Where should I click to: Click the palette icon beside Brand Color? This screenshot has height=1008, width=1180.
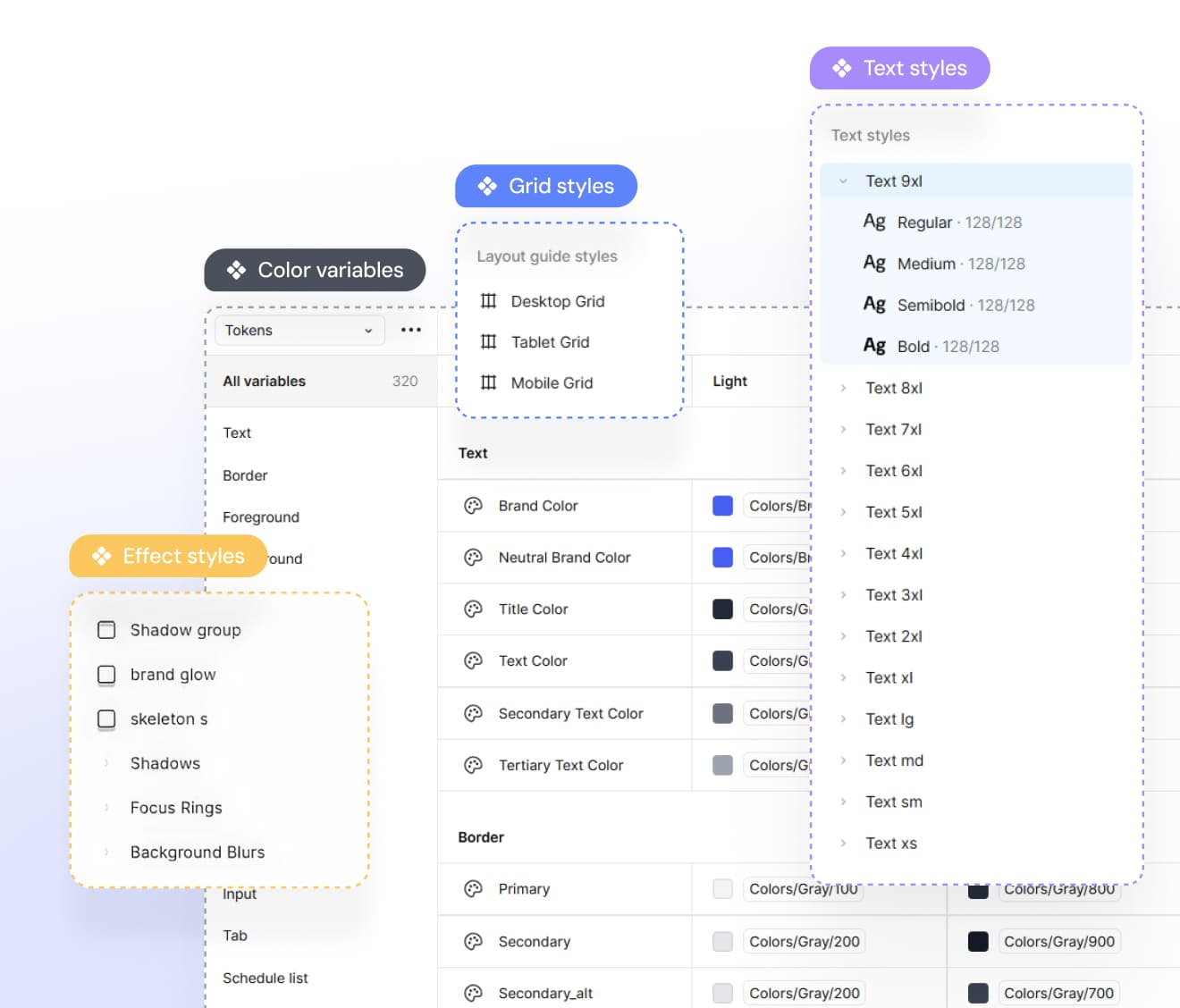pos(473,506)
